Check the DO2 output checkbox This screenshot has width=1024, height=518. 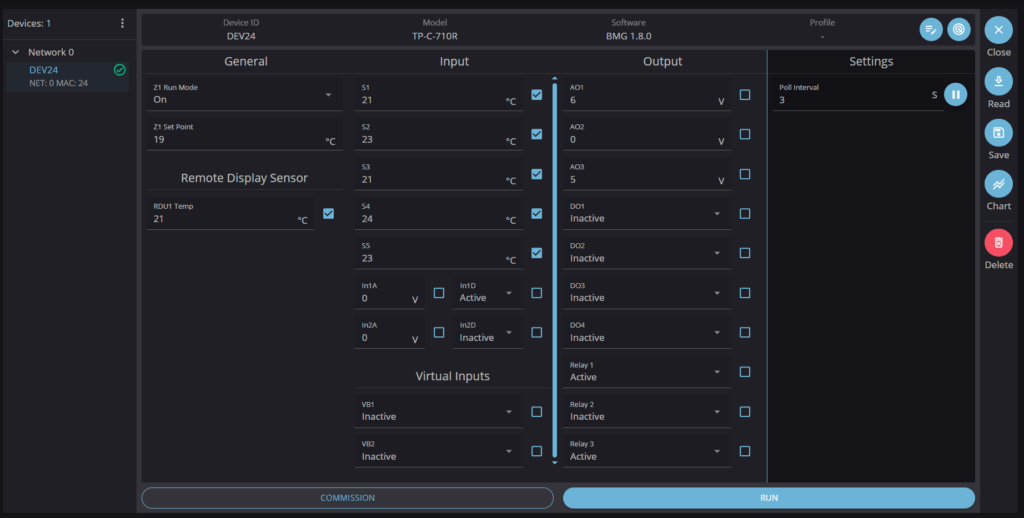tap(744, 253)
